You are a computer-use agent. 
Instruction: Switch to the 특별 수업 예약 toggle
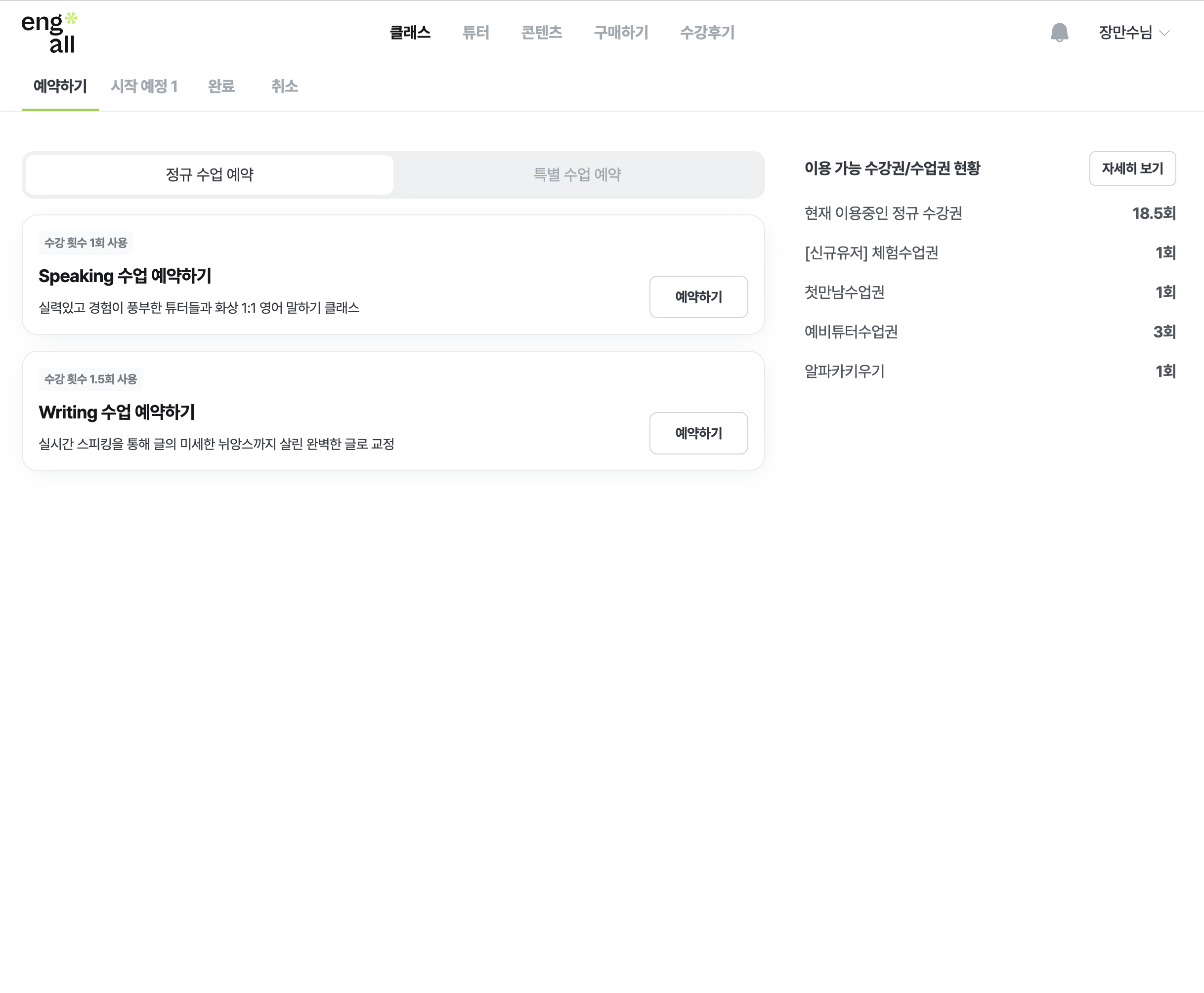tap(577, 174)
